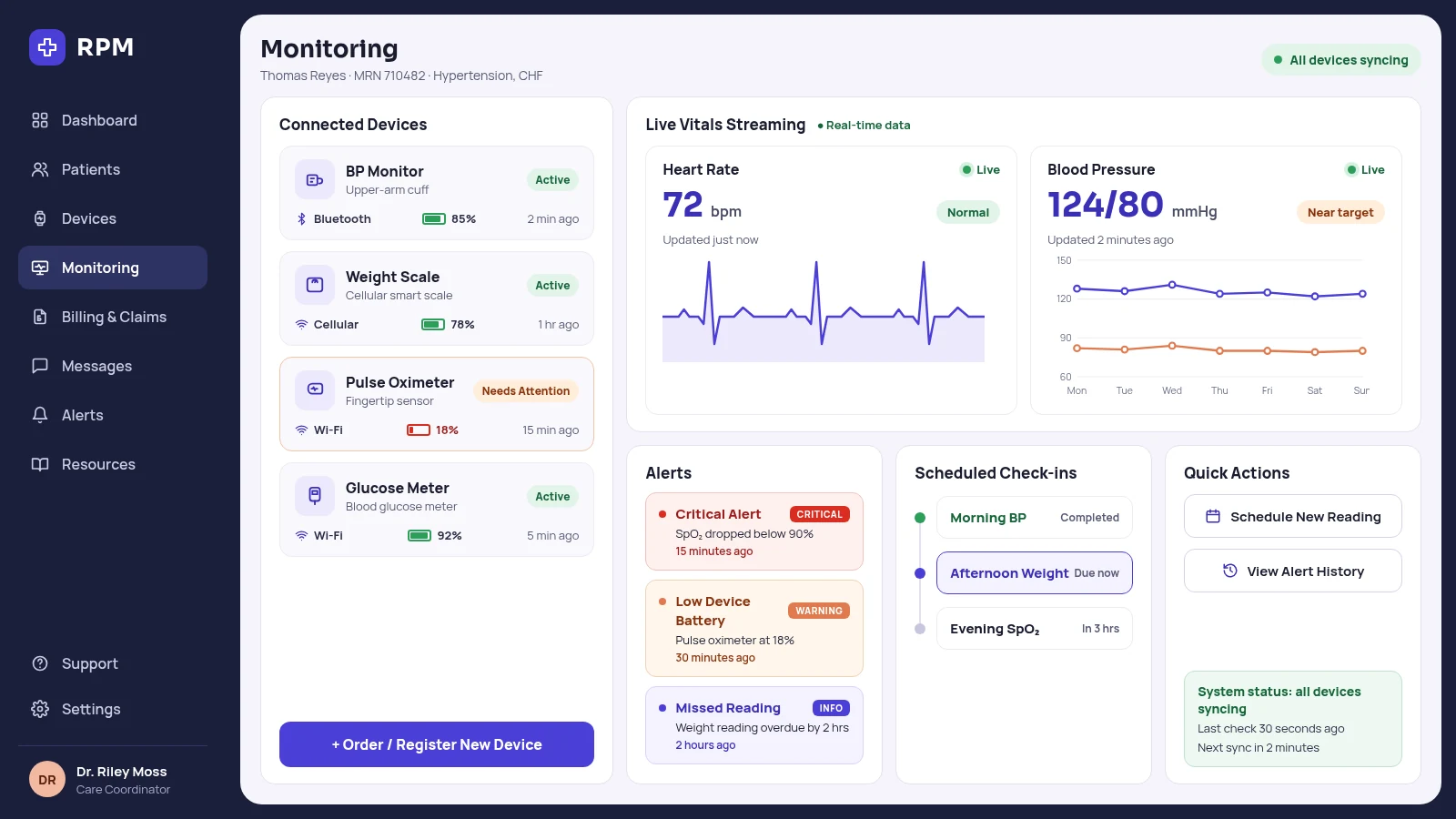Image resolution: width=1456 pixels, height=819 pixels.
Task: Click the BP Monitor Active badge
Action: tap(552, 180)
